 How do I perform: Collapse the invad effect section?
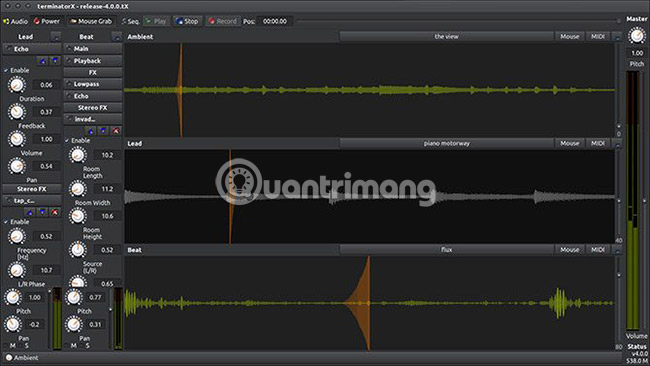(x=93, y=119)
